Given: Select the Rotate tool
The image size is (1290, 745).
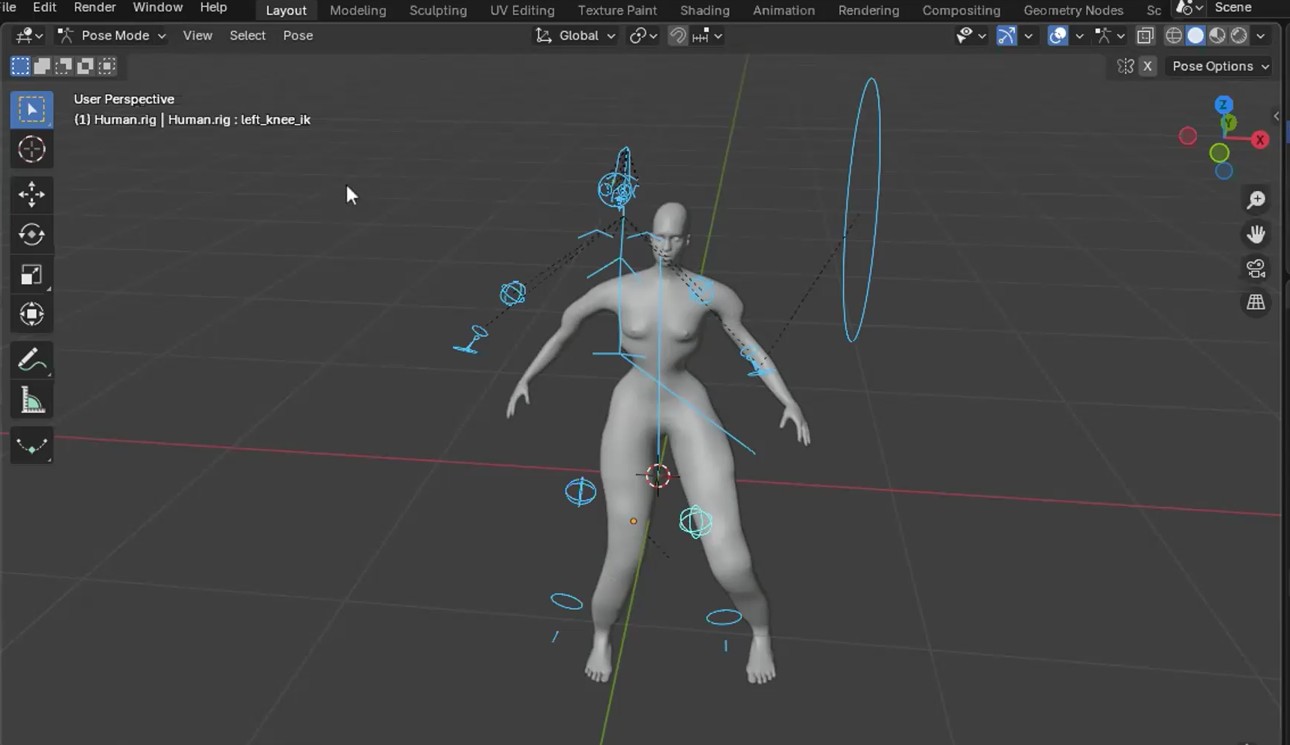Looking at the screenshot, I should click(32, 235).
